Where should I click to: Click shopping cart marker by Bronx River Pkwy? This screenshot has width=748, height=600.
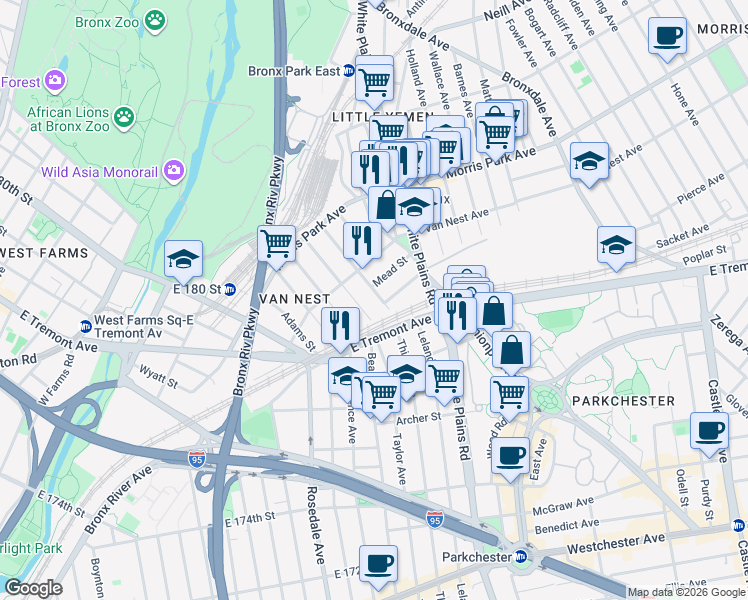tap(277, 244)
